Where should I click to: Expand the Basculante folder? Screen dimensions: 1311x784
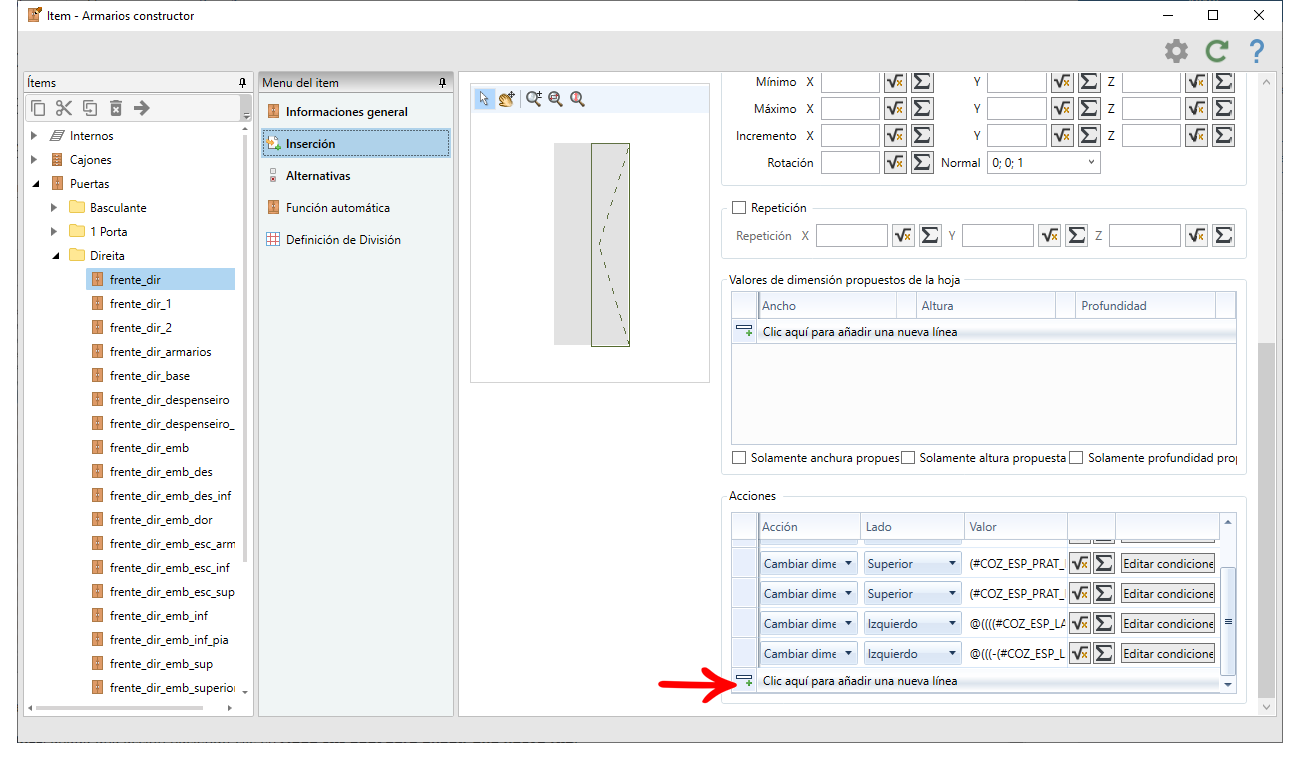coord(54,208)
